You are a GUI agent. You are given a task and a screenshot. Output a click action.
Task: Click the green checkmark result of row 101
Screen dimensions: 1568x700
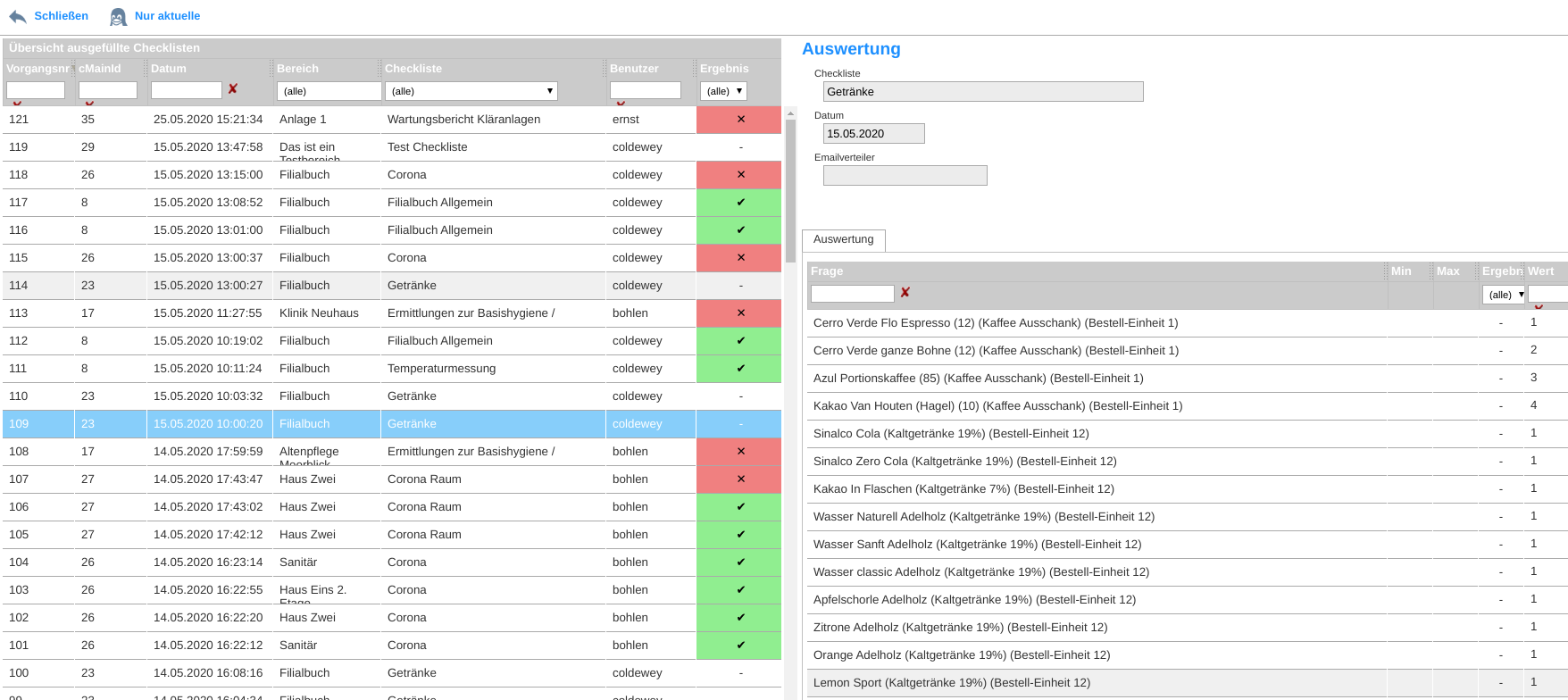click(x=740, y=646)
